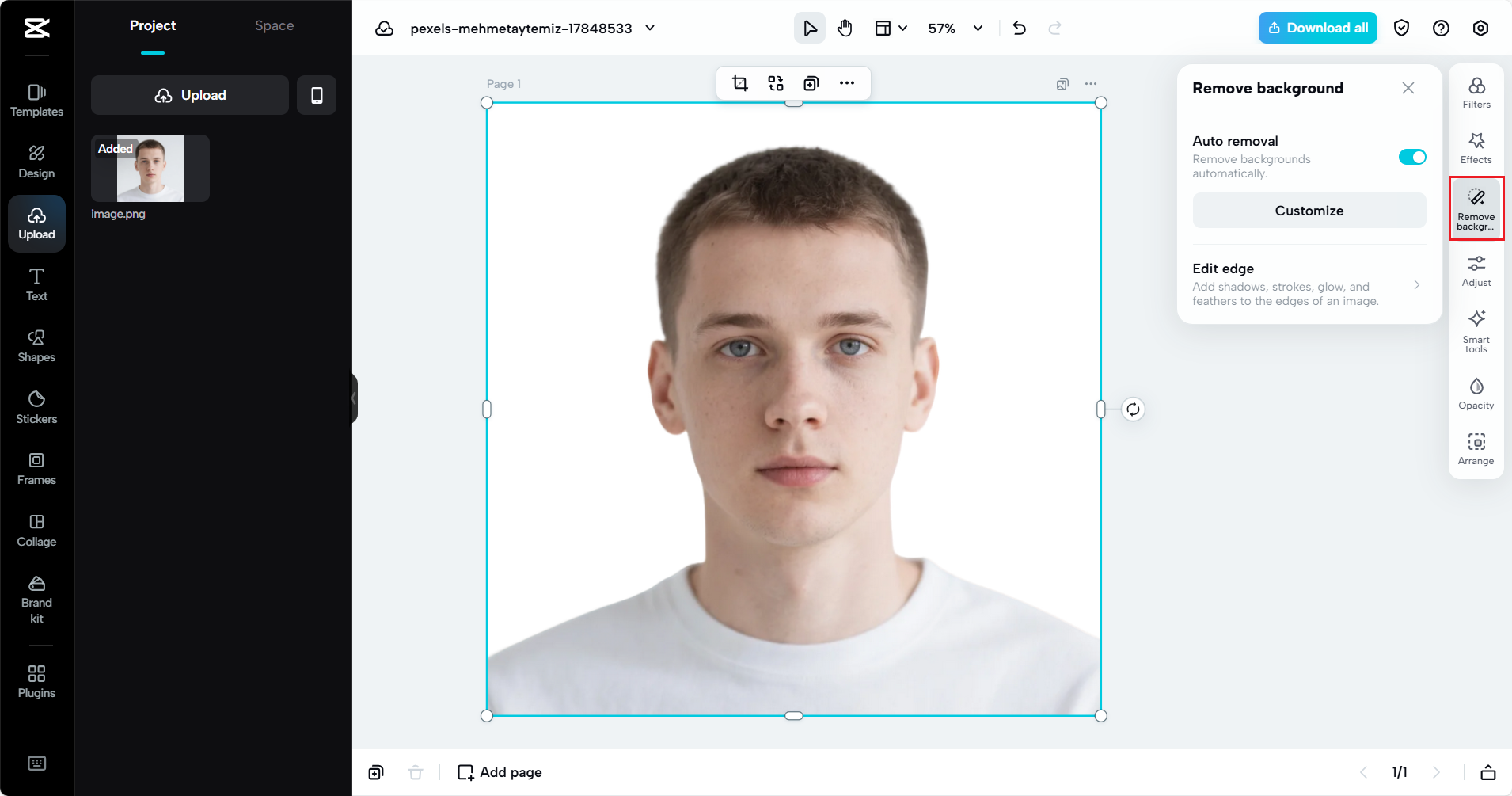Image resolution: width=1512 pixels, height=796 pixels.
Task: Click the 57% zoom value
Action: point(941,29)
